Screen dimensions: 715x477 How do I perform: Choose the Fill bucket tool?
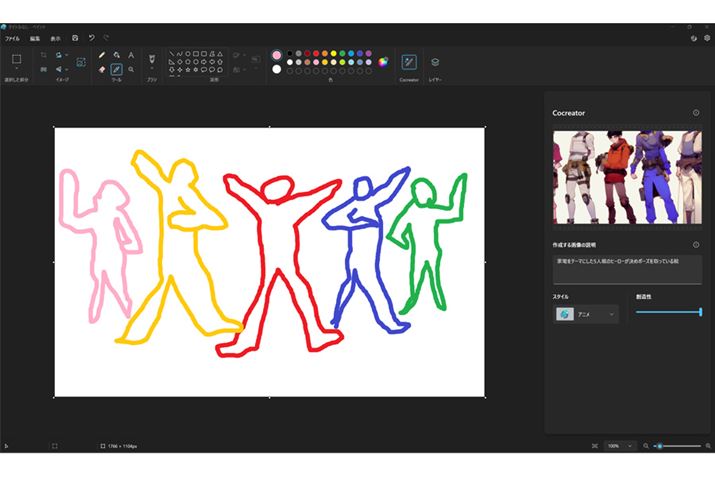(x=117, y=55)
